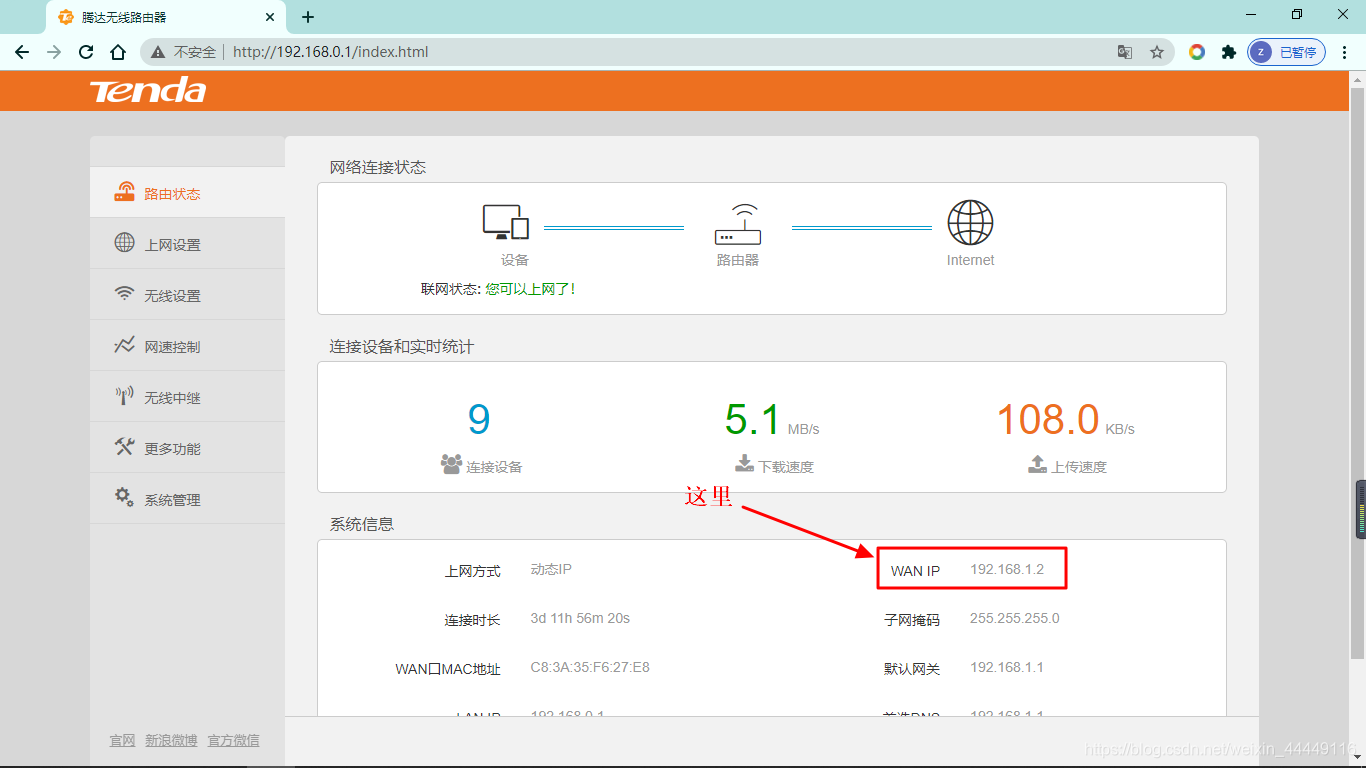Click the translate page icon
Viewport: 1366px width, 768px height.
(1125, 52)
